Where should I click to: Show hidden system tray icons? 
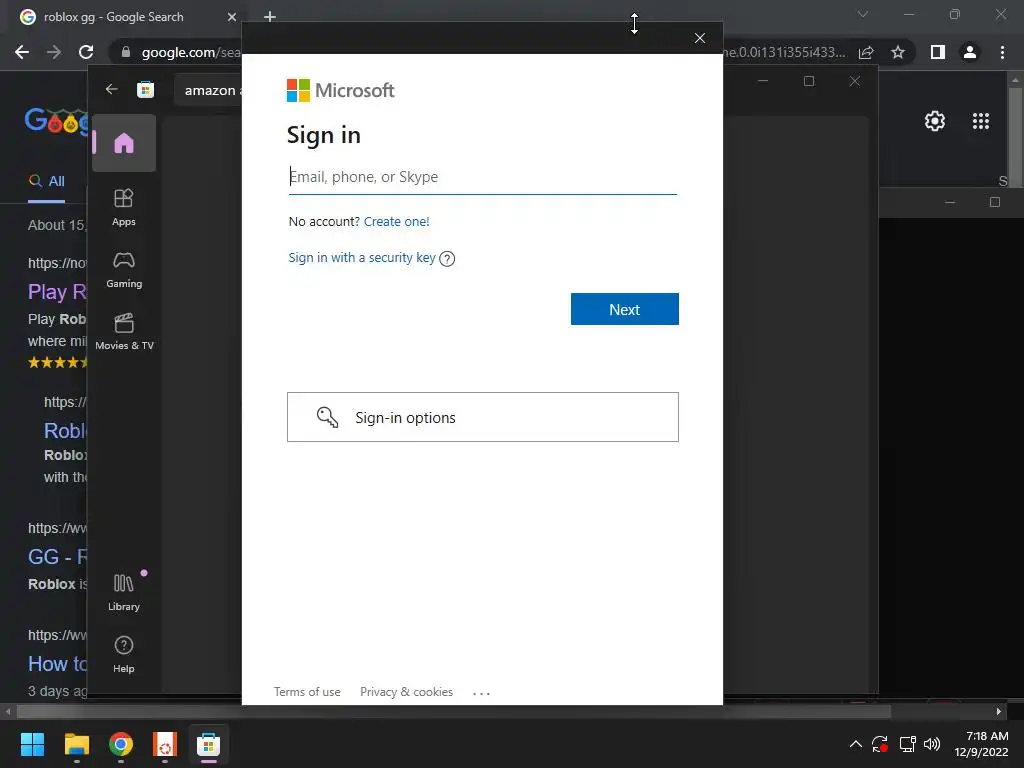click(x=856, y=744)
